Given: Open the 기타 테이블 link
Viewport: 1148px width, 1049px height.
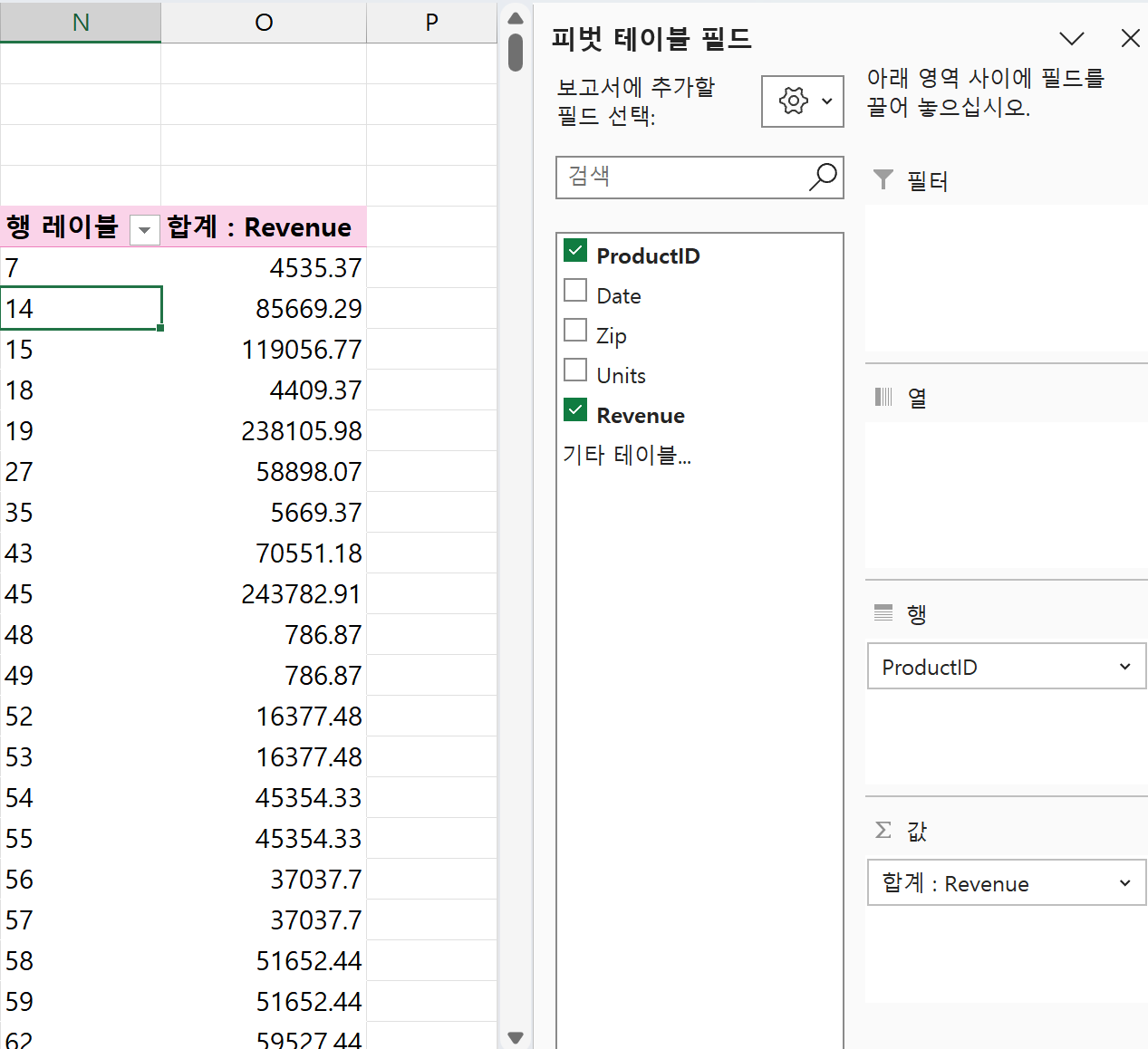Looking at the screenshot, I should coord(626,455).
